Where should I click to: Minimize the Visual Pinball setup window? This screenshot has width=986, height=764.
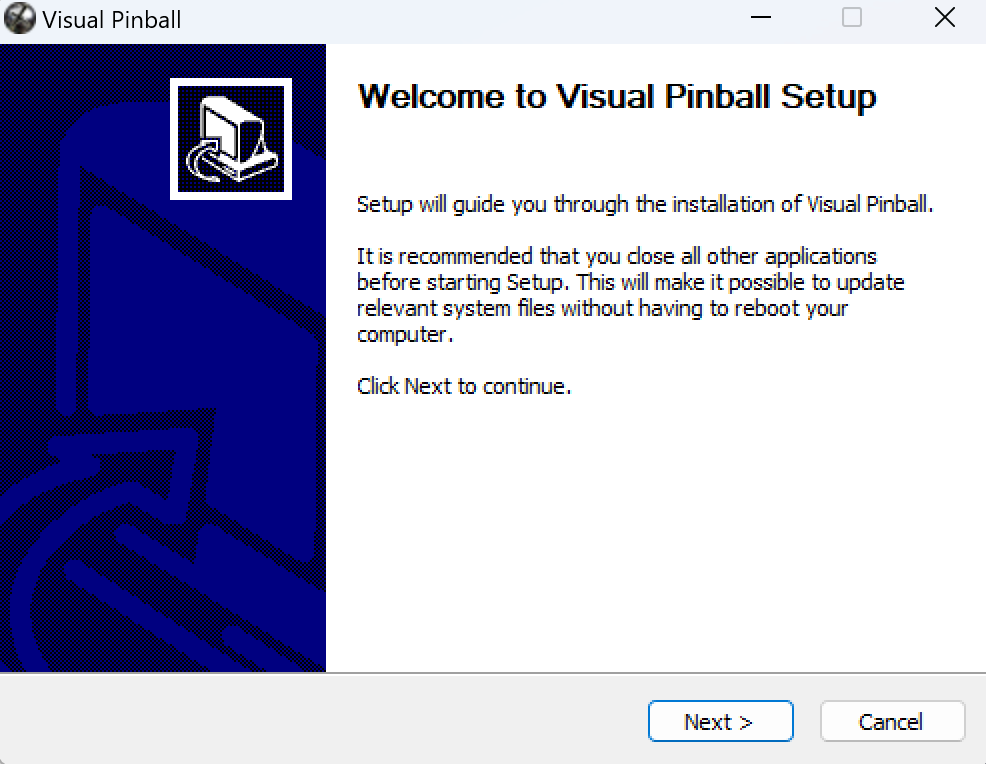pos(760,18)
